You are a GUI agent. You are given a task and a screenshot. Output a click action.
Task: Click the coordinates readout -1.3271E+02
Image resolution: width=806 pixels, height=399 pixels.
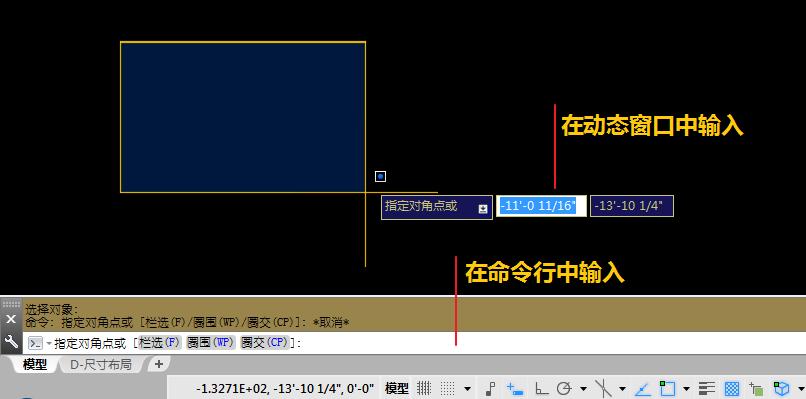pyautogui.click(x=286, y=388)
